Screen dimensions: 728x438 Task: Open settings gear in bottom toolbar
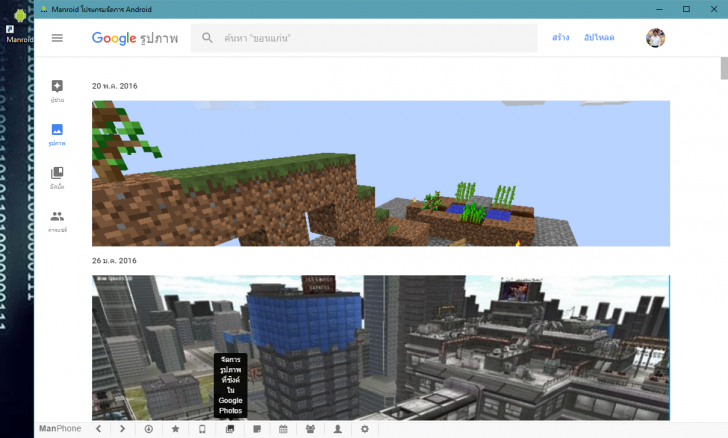coord(365,429)
